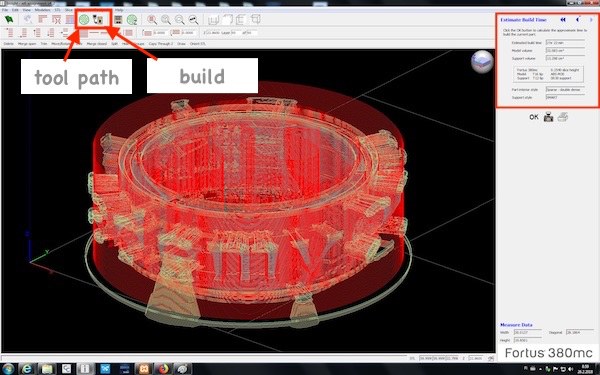Open Firefox from taskbar

(164, 369)
